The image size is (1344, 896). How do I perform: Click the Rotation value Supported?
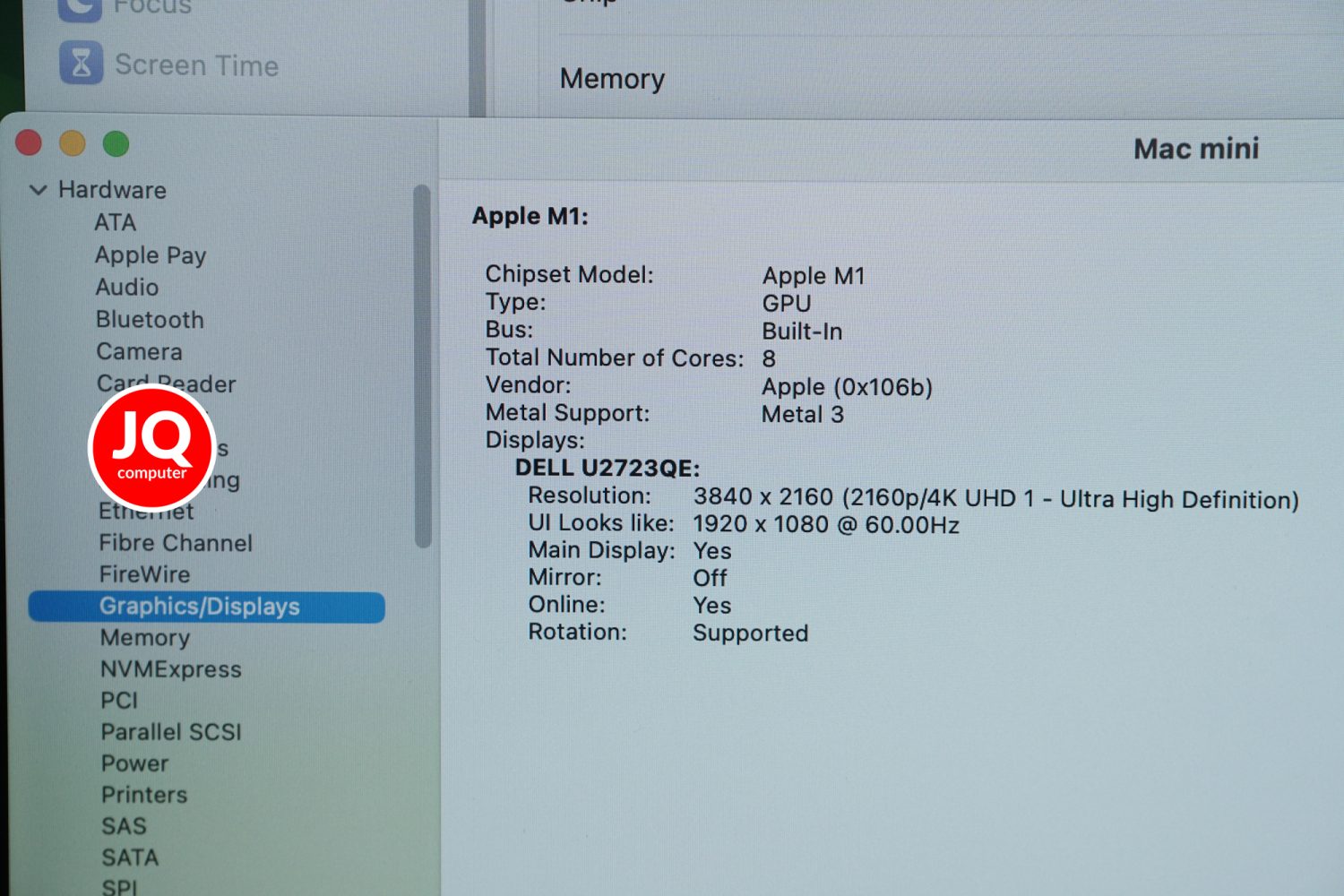[751, 633]
